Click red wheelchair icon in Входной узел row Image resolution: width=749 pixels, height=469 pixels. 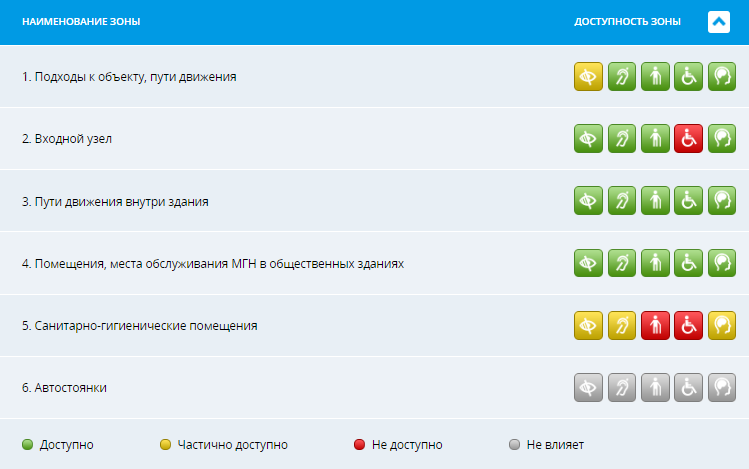point(688,139)
